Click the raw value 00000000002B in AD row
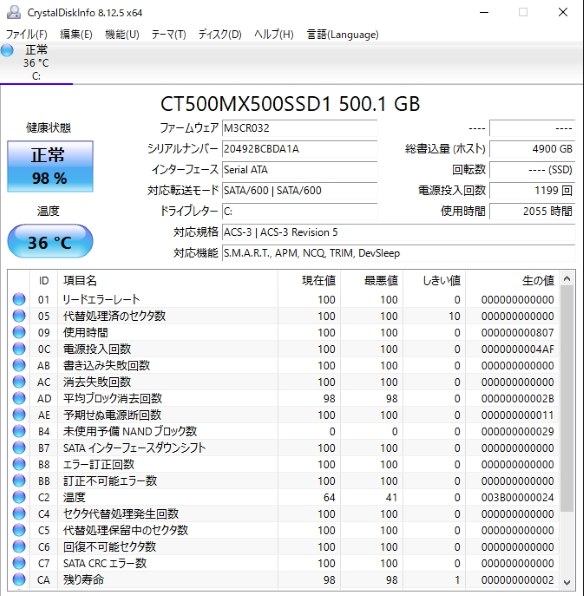The width and height of the screenshot is (584, 596). pos(517,398)
